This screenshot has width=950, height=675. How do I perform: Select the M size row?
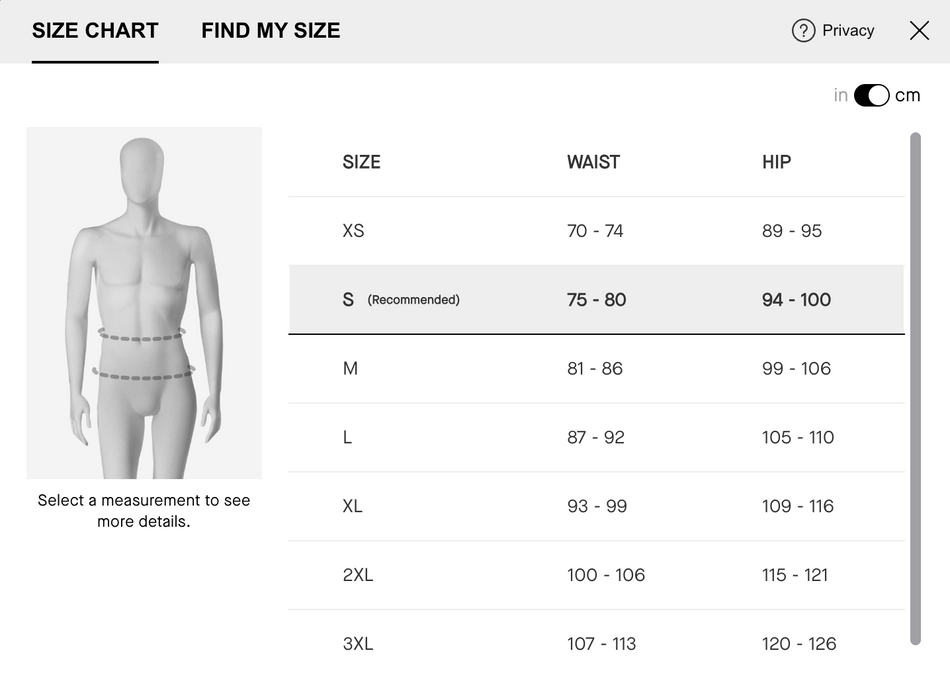pos(597,368)
